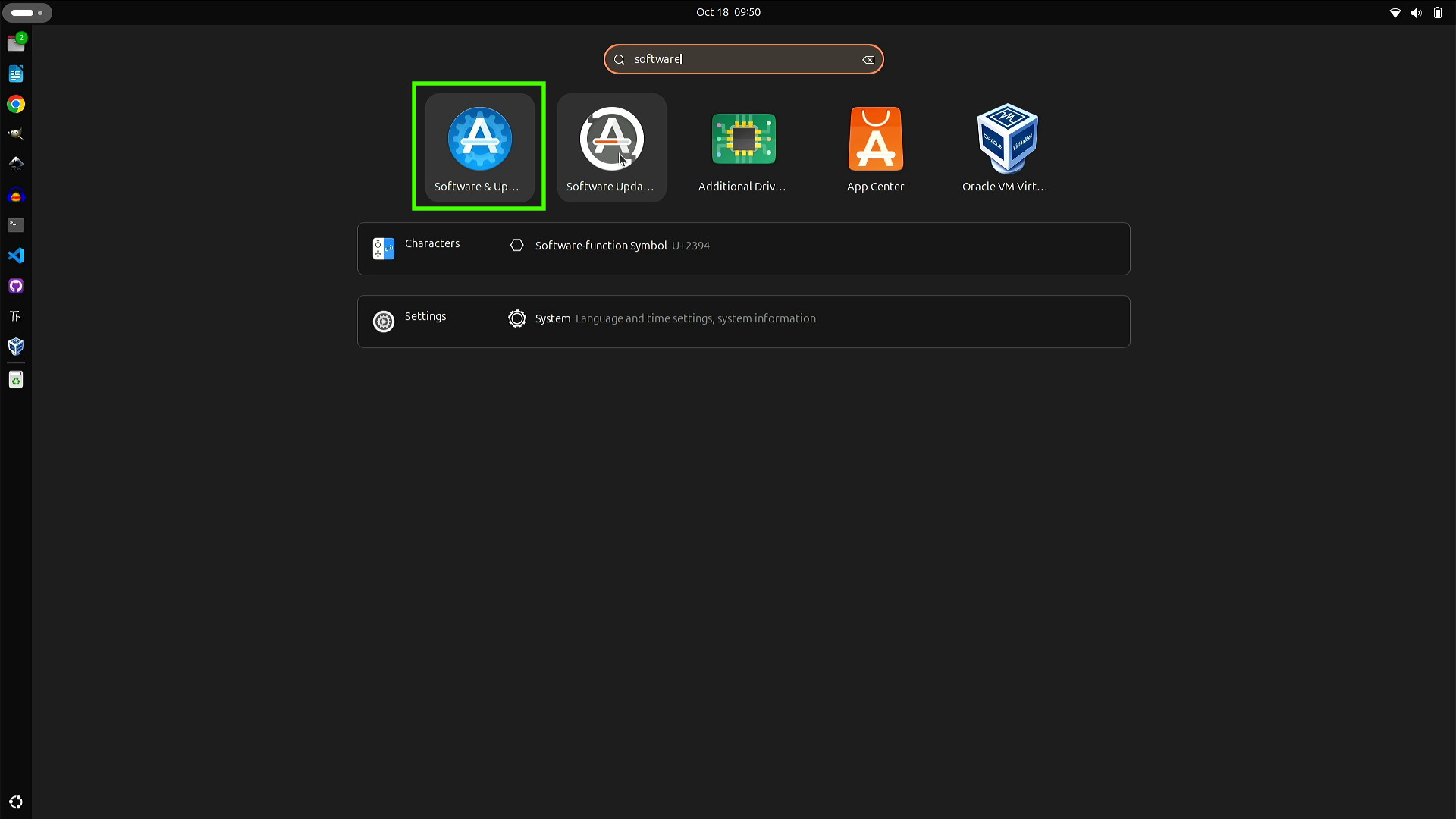
Task: Clear the search text with backspace button
Action: [867, 59]
